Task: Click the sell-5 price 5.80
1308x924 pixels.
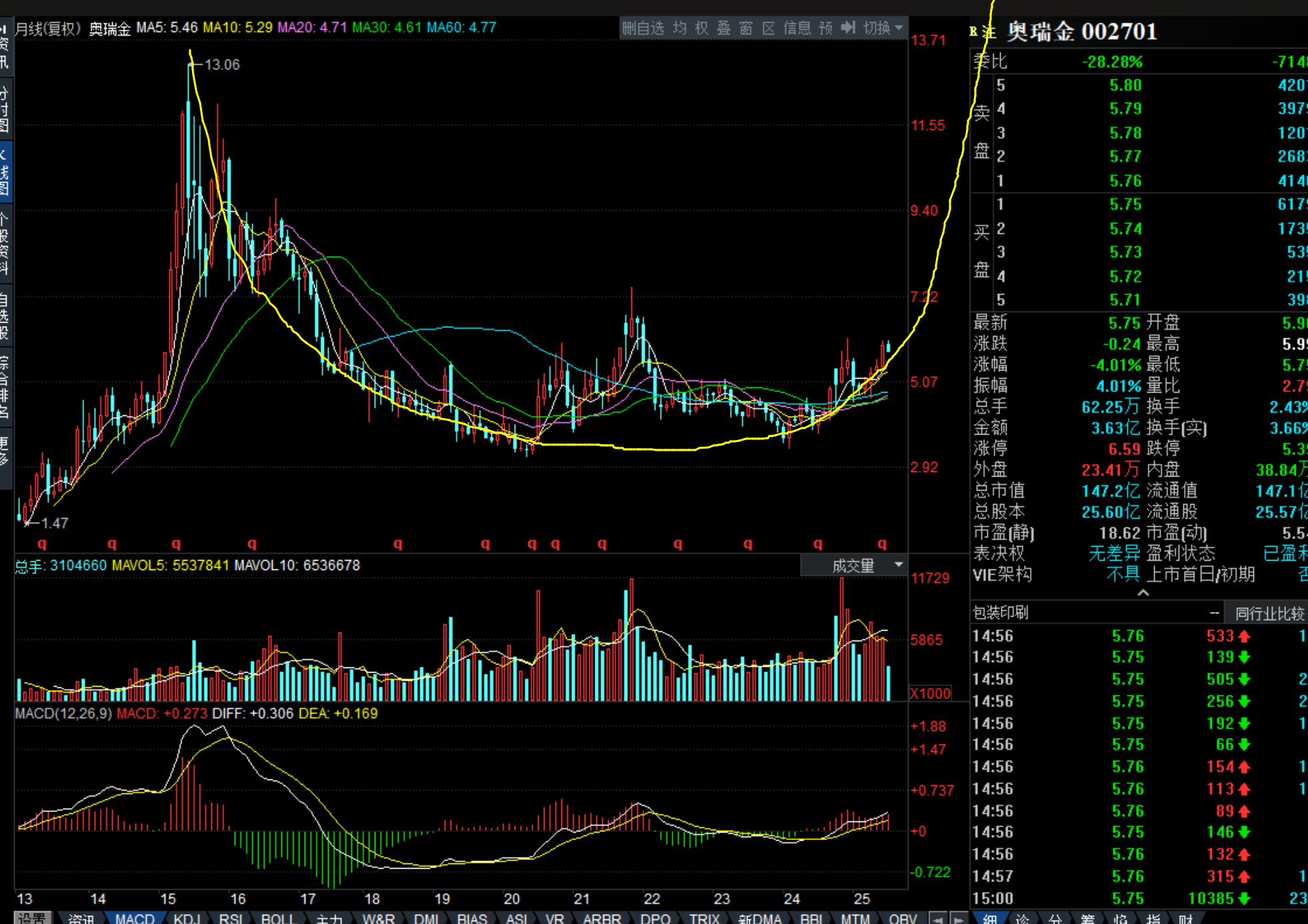Action: 1126,85
